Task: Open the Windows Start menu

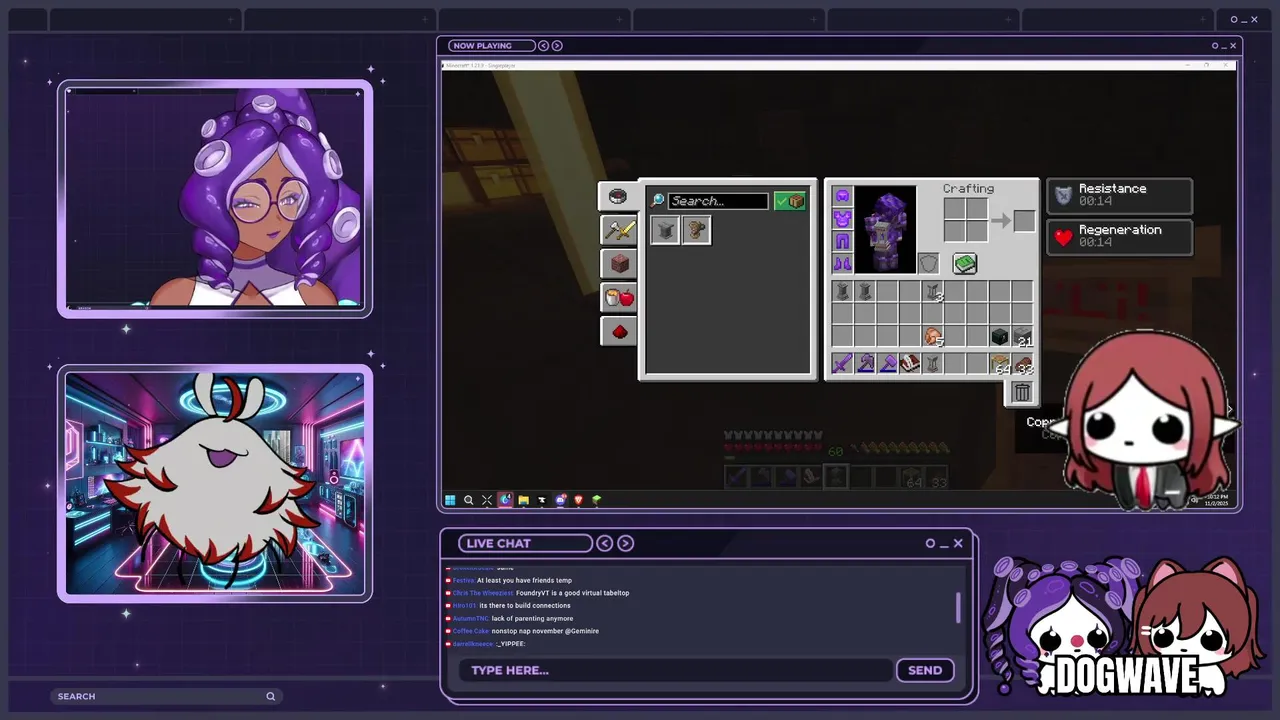Action: tap(450, 500)
